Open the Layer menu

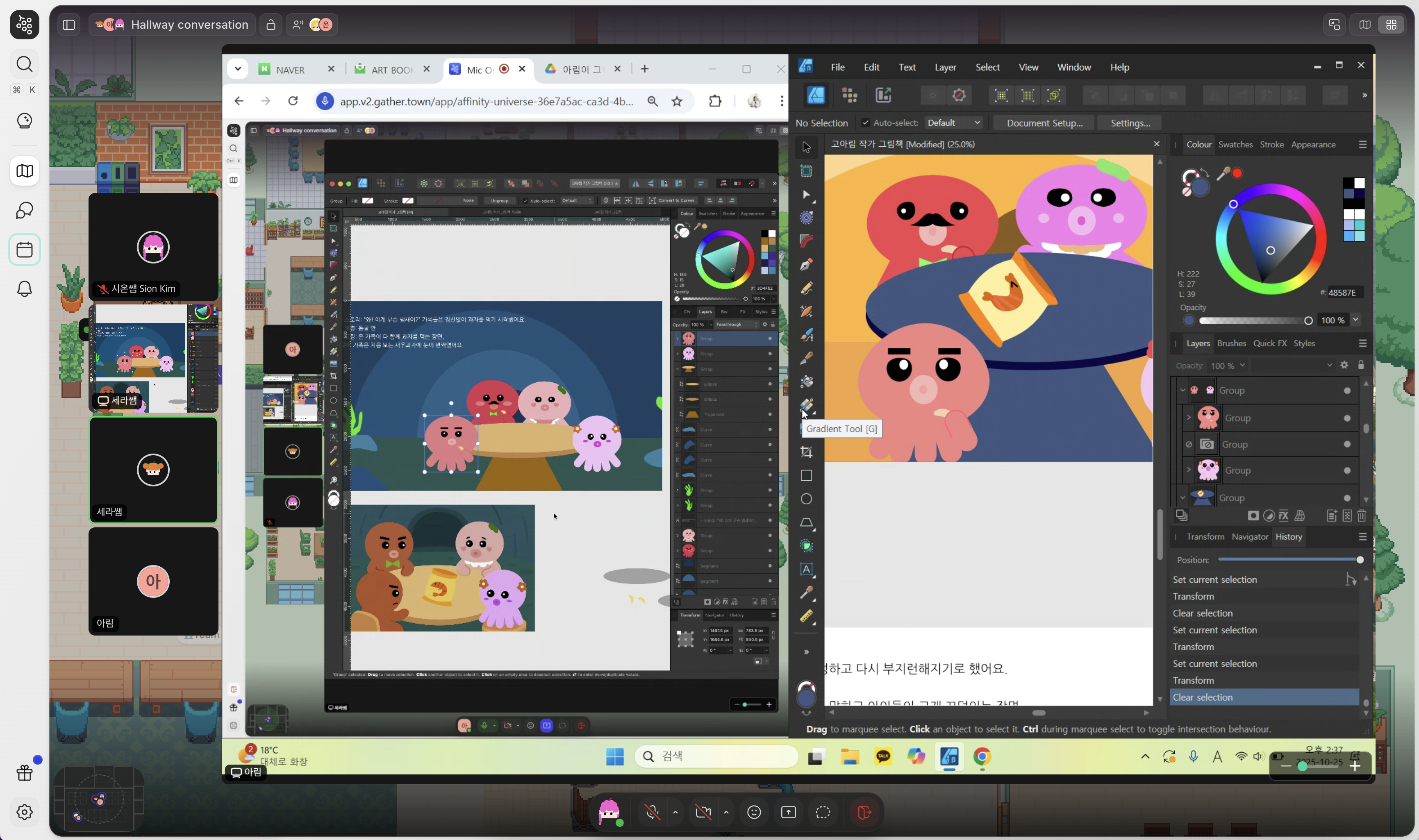click(x=945, y=67)
